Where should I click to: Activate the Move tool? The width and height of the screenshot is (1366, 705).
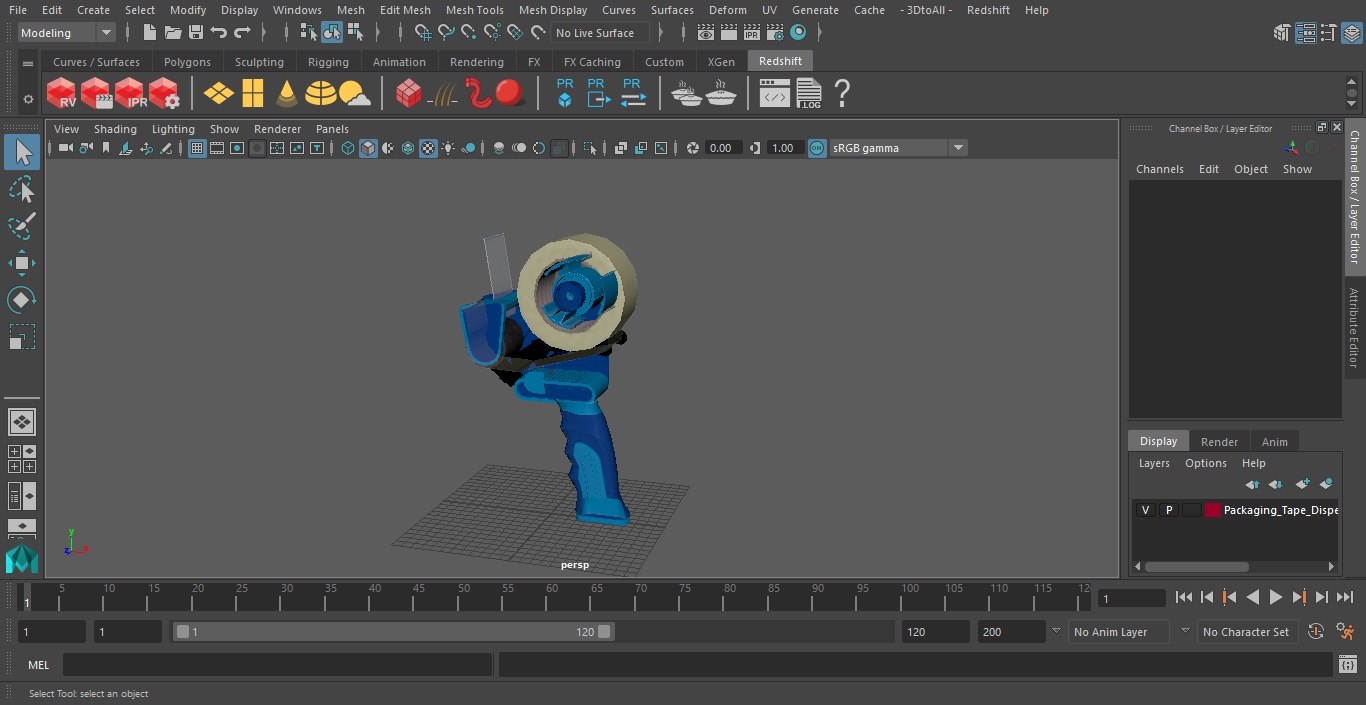[21, 263]
